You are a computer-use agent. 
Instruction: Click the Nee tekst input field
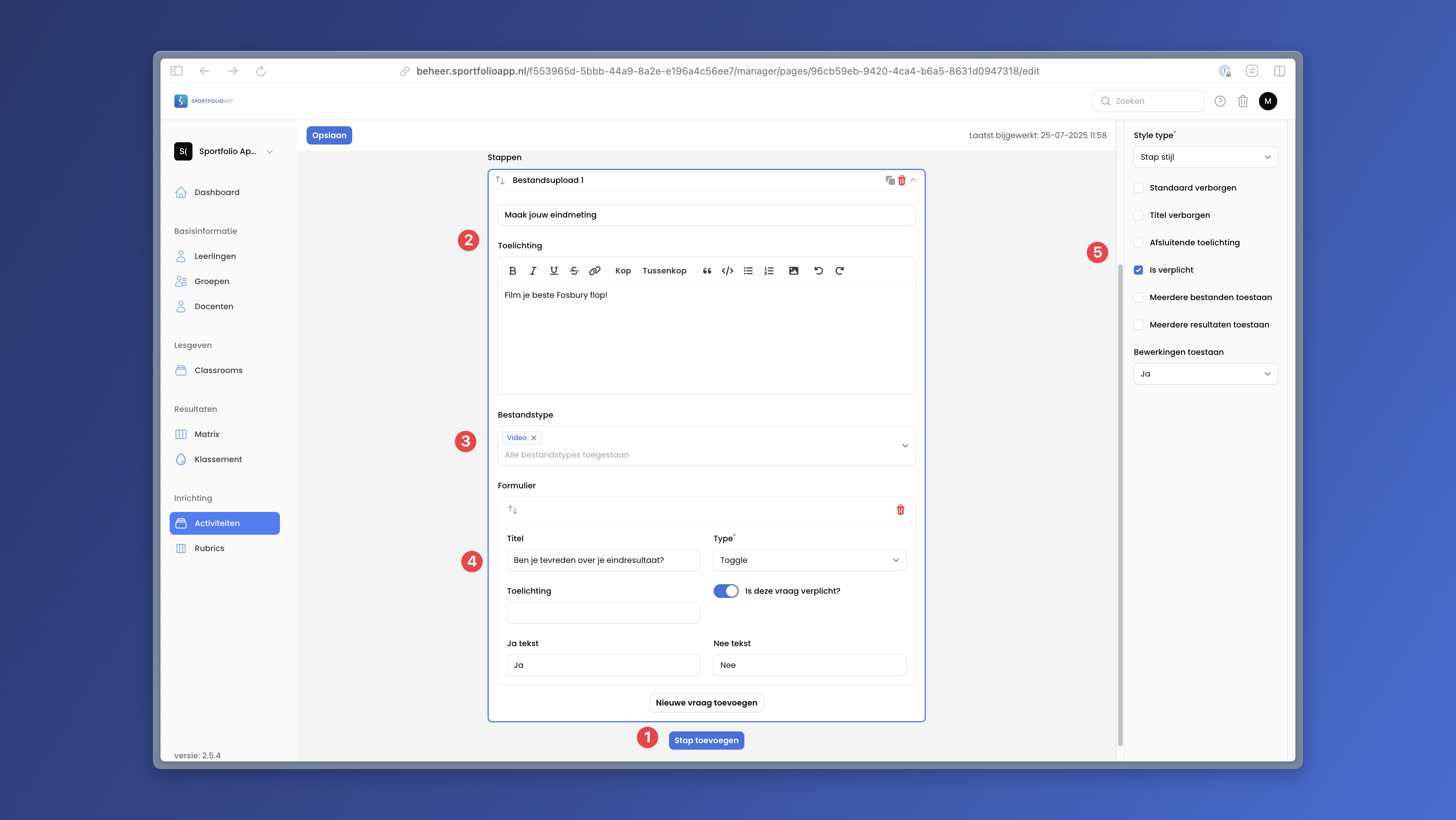[x=809, y=665]
